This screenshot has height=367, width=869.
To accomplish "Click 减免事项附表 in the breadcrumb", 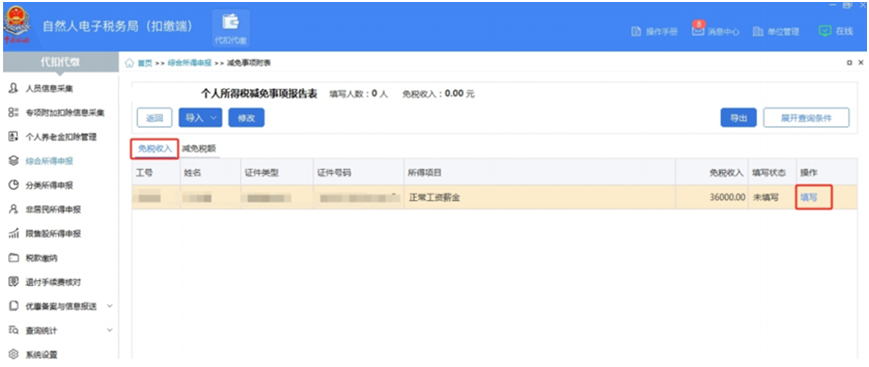I will pyautogui.click(x=249, y=63).
